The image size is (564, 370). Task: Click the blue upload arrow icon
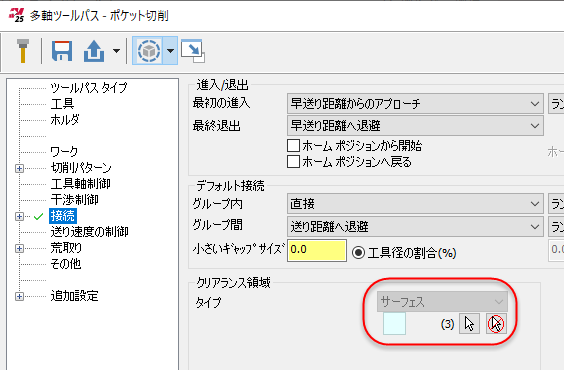click(94, 51)
